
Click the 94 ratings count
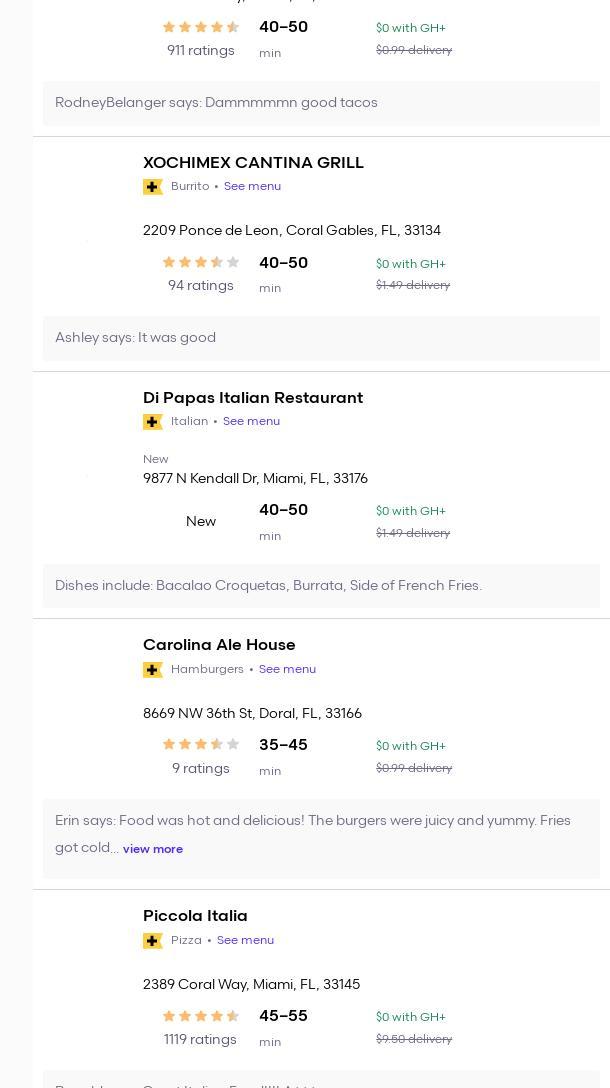(x=200, y=286)
